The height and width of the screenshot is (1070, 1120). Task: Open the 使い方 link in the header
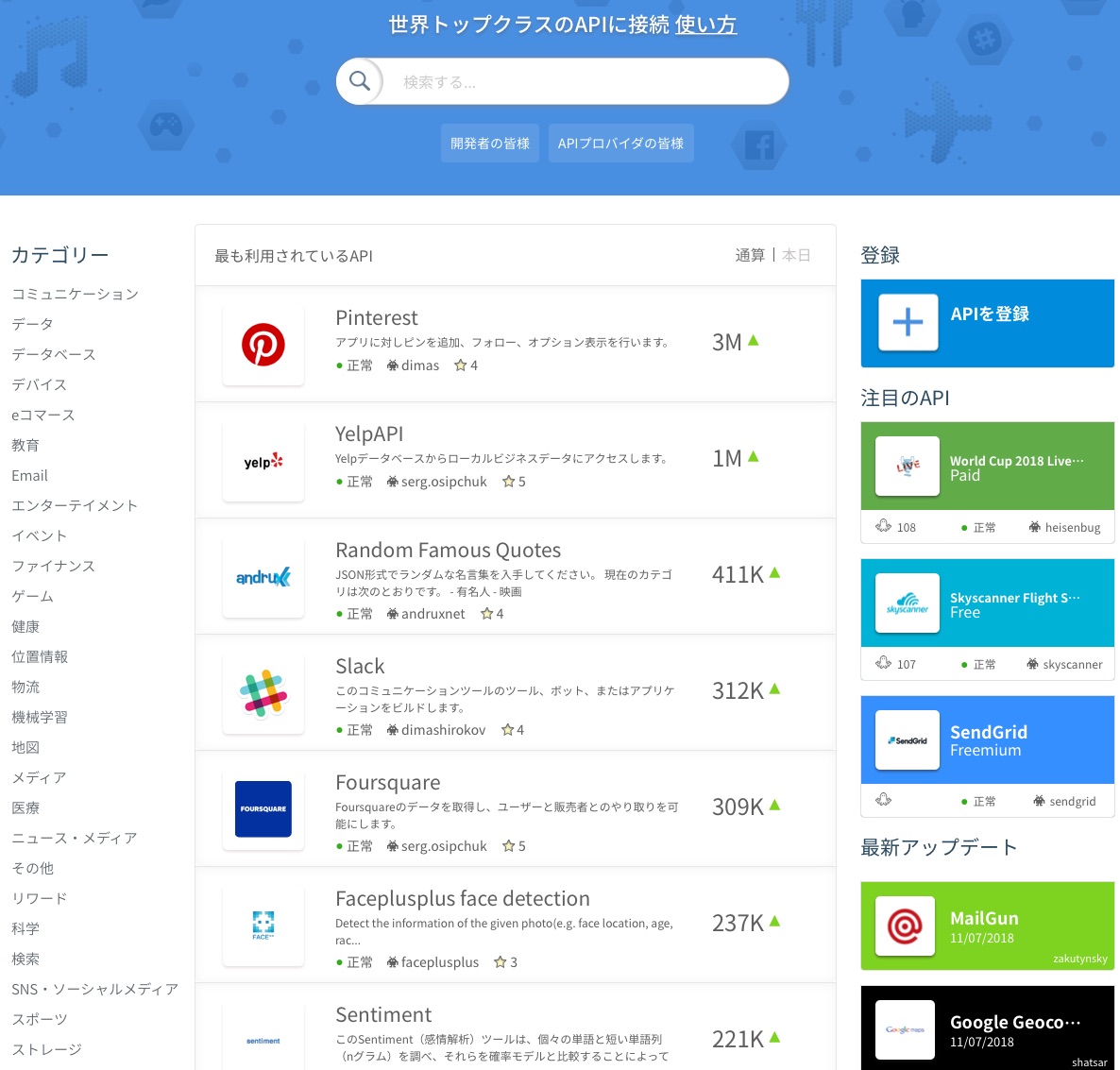pyautogui.click(x=705, y=25)
